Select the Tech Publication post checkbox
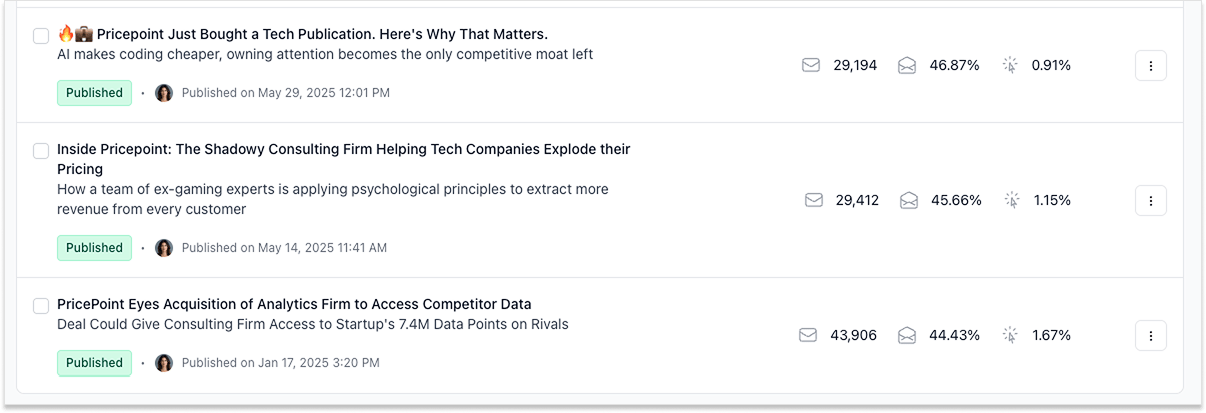 pyautogui.click(x=41, y=36)
